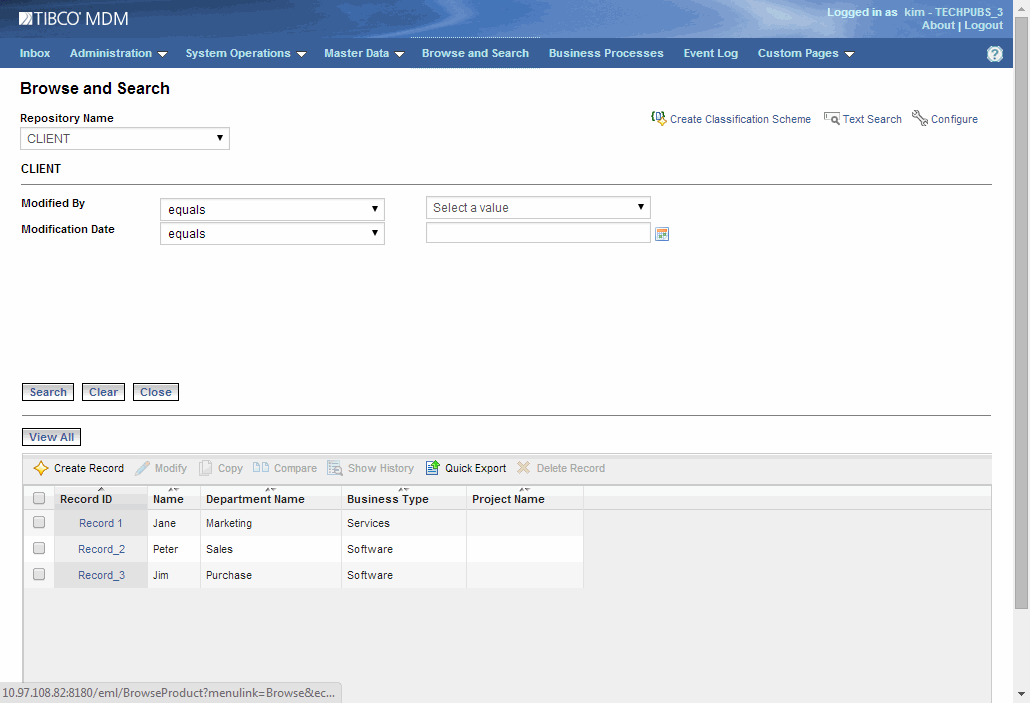1030x703 pixels.
Task: Click the Create Classification Scheme icon
Action: tap(658, 118)
